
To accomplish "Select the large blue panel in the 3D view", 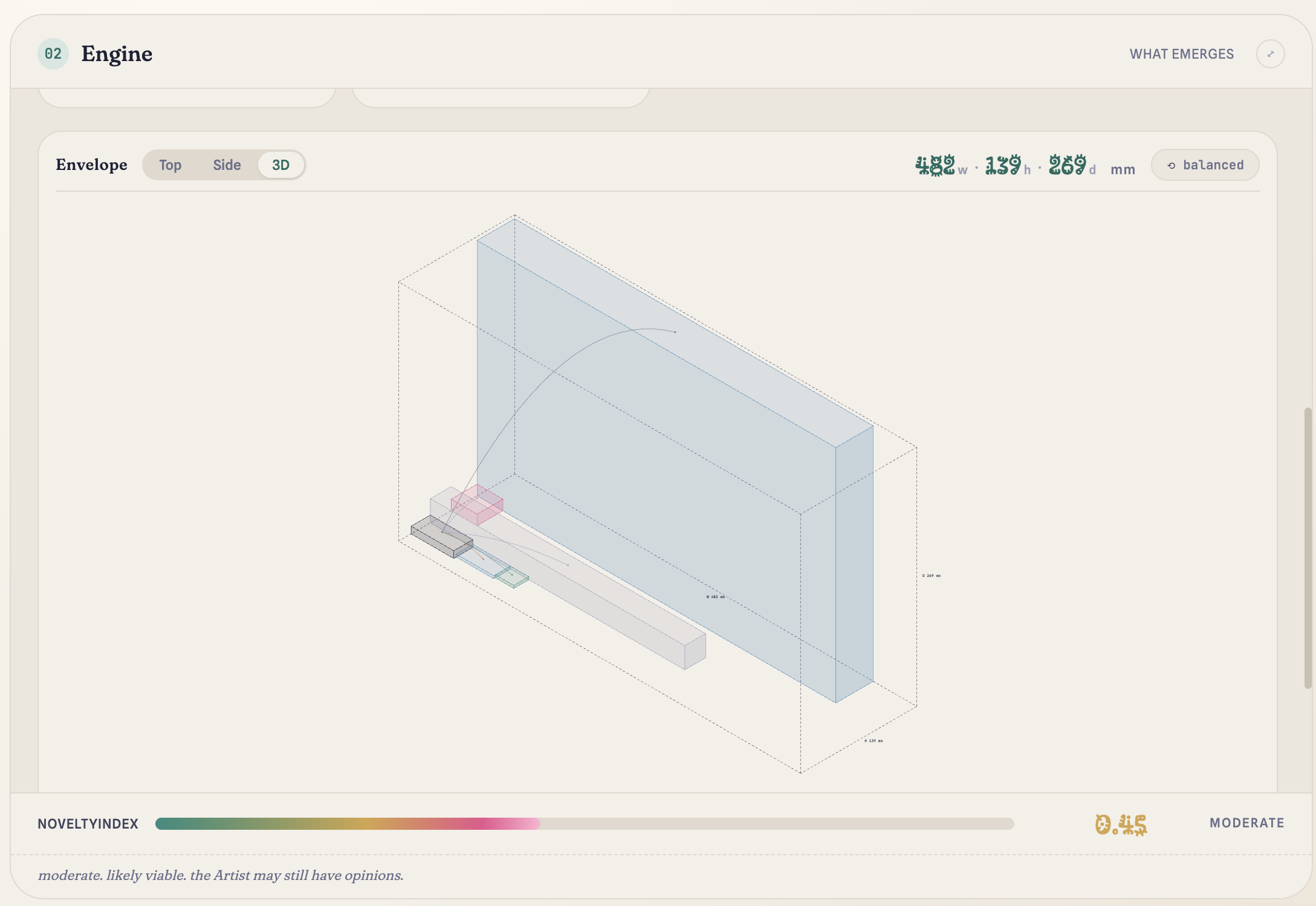I will tap(665, 454).
